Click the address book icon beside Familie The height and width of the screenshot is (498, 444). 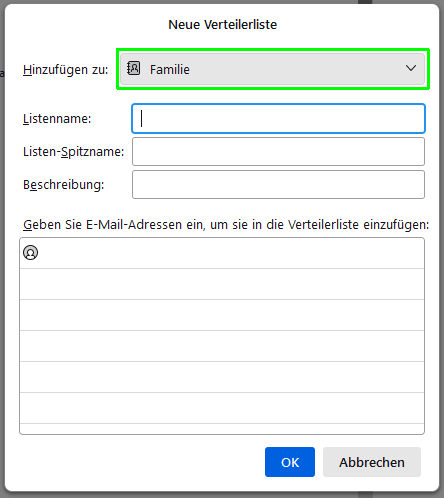click(133, 68)
